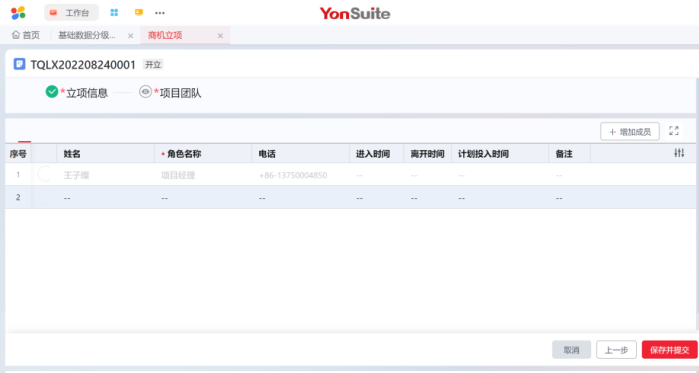Click the yellow card icon in top bar
699x373 pixels.
(x=139, y=12)
